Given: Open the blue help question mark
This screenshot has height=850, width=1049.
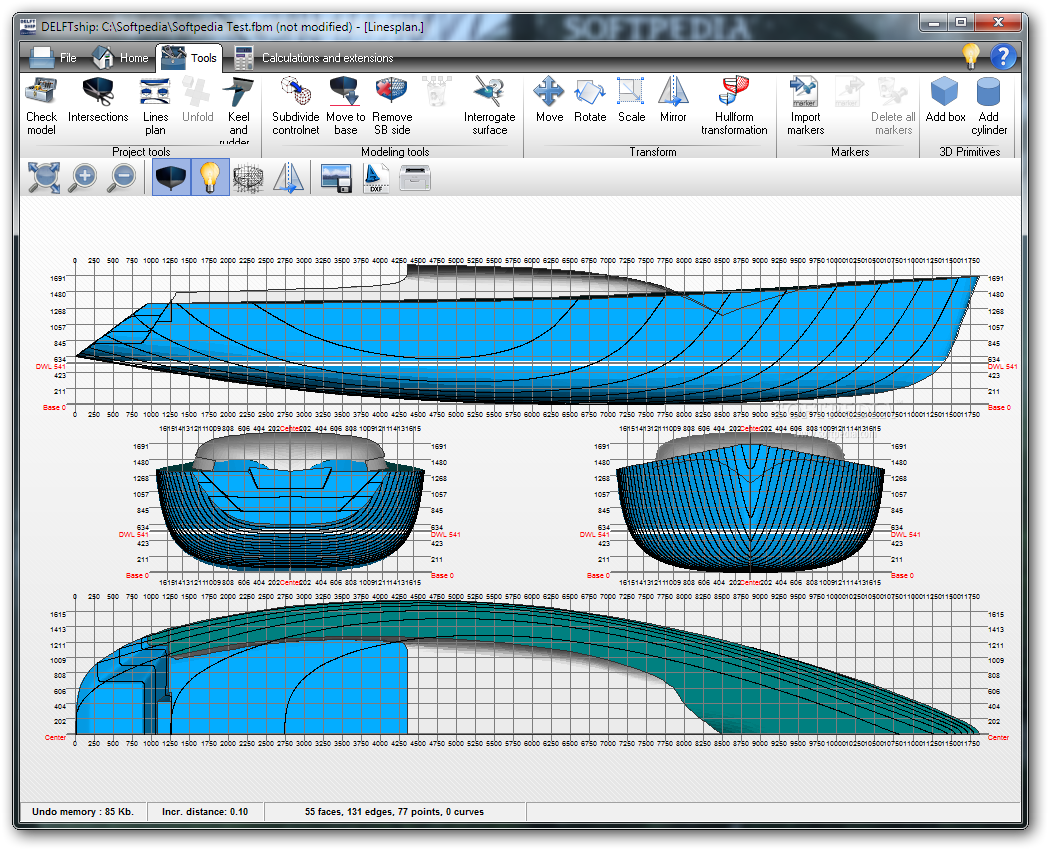Looking at the screenshot, I should coord(1003,57).
